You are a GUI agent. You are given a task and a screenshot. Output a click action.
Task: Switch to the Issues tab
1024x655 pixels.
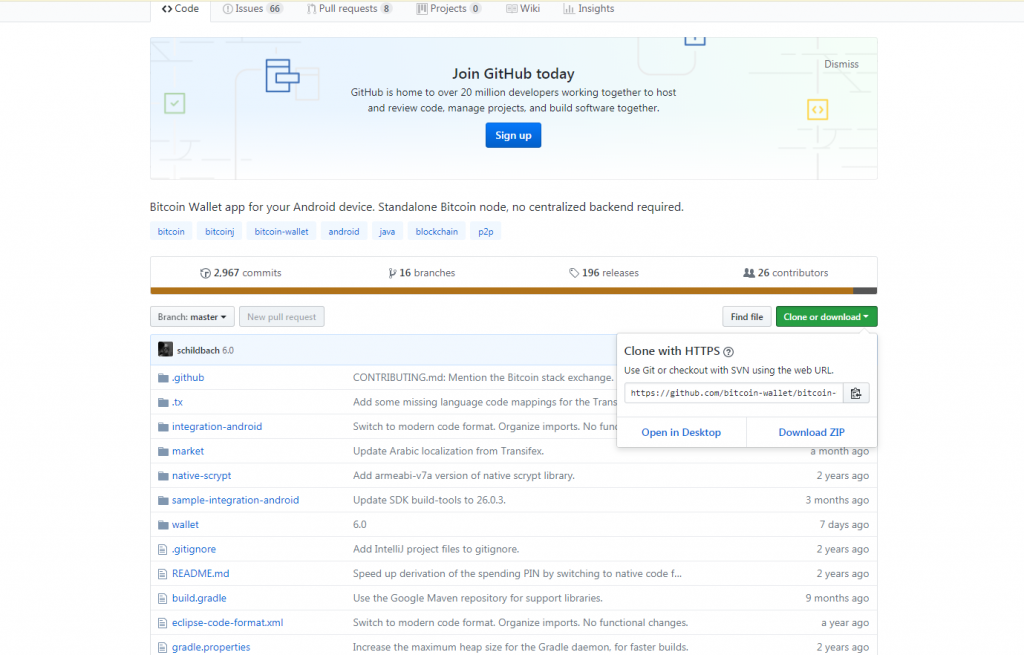point(252,8)
